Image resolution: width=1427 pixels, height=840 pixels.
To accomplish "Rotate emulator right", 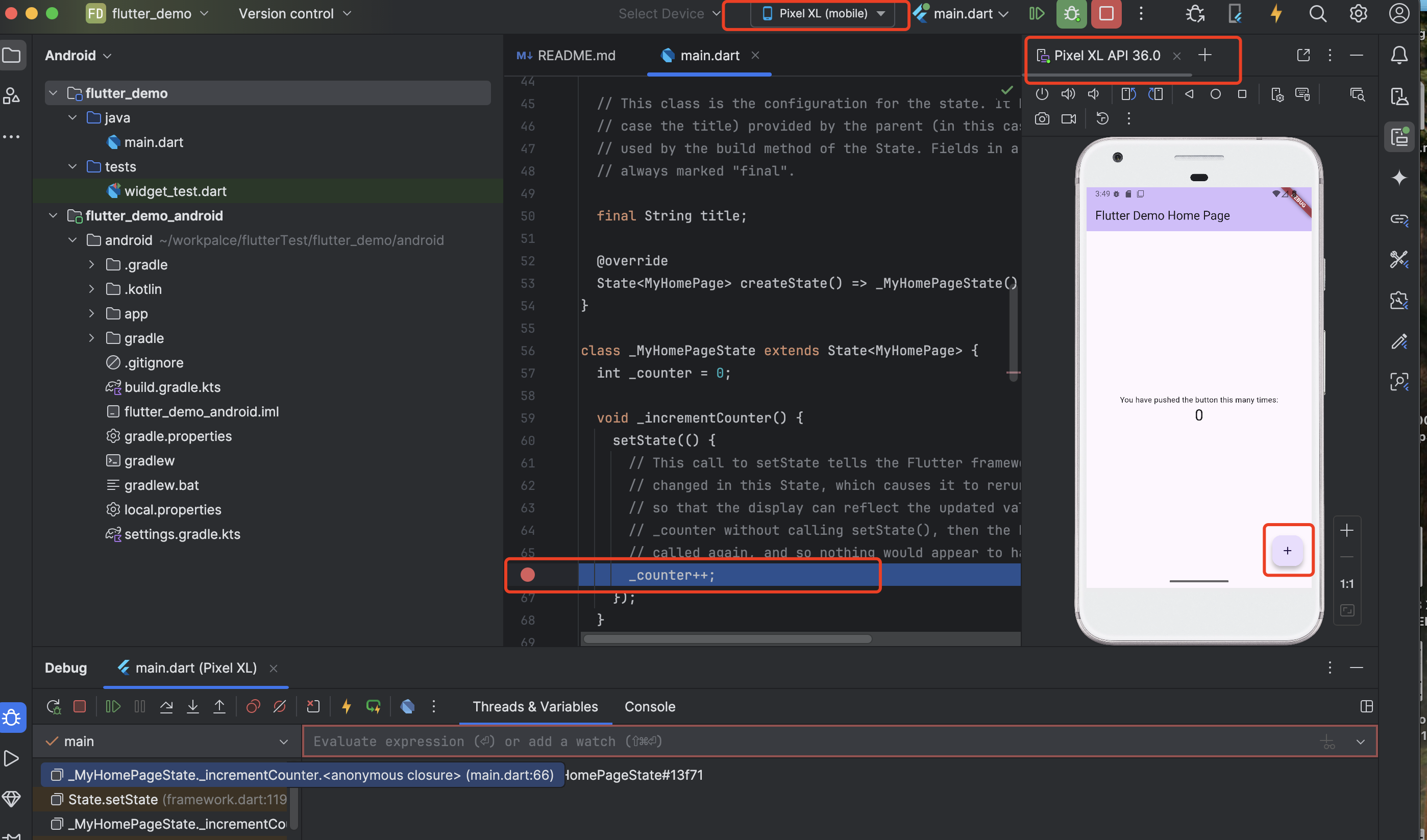I will coord(1155,94).
